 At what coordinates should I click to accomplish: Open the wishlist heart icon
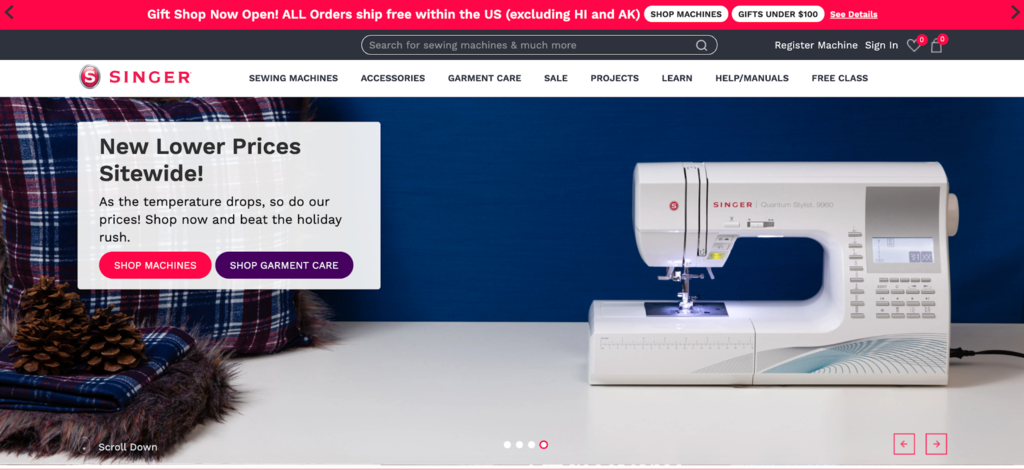pos(913,46)
